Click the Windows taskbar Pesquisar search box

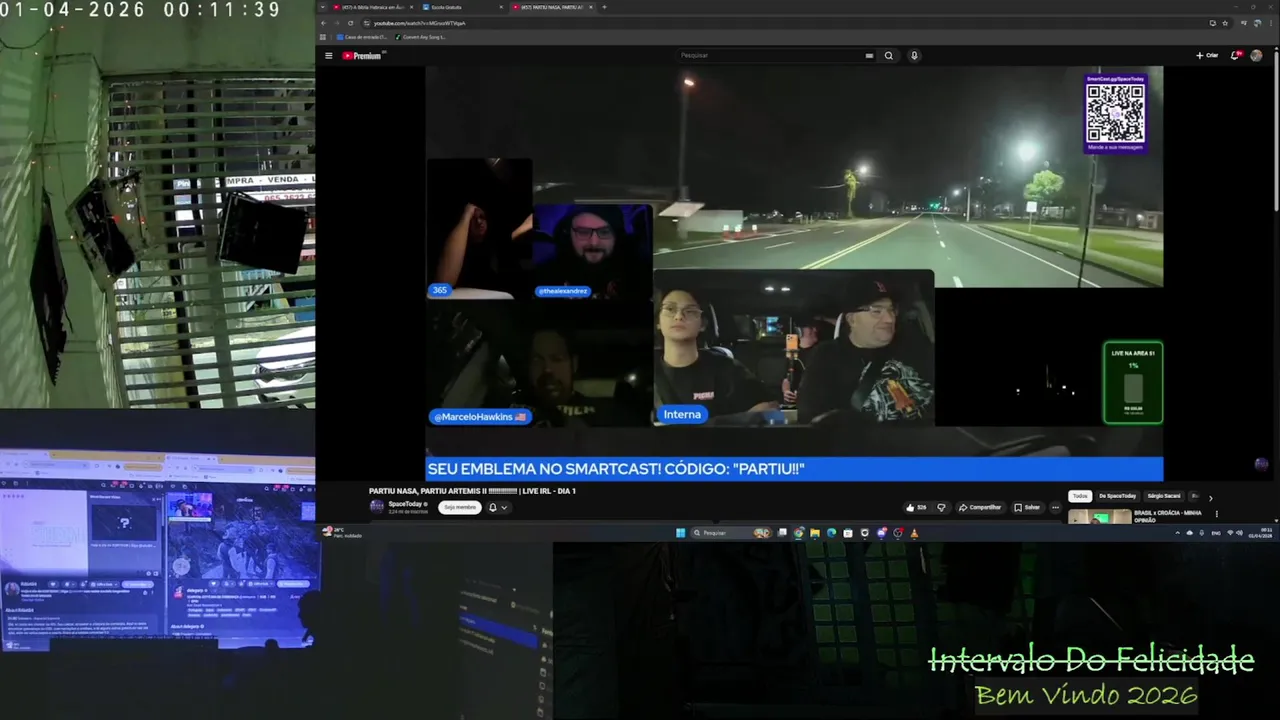point(731,533)
